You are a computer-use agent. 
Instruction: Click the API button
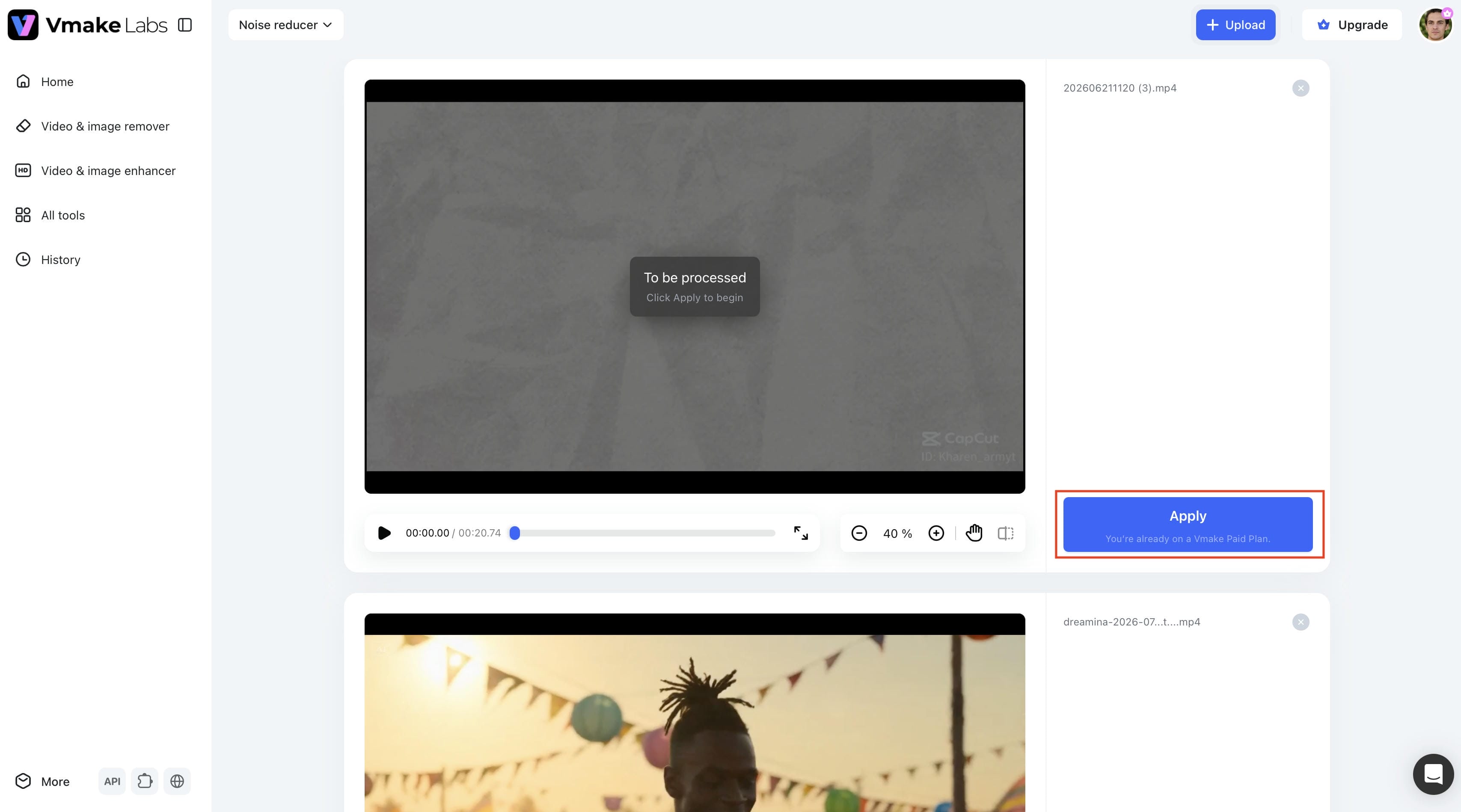coord(112,781)
